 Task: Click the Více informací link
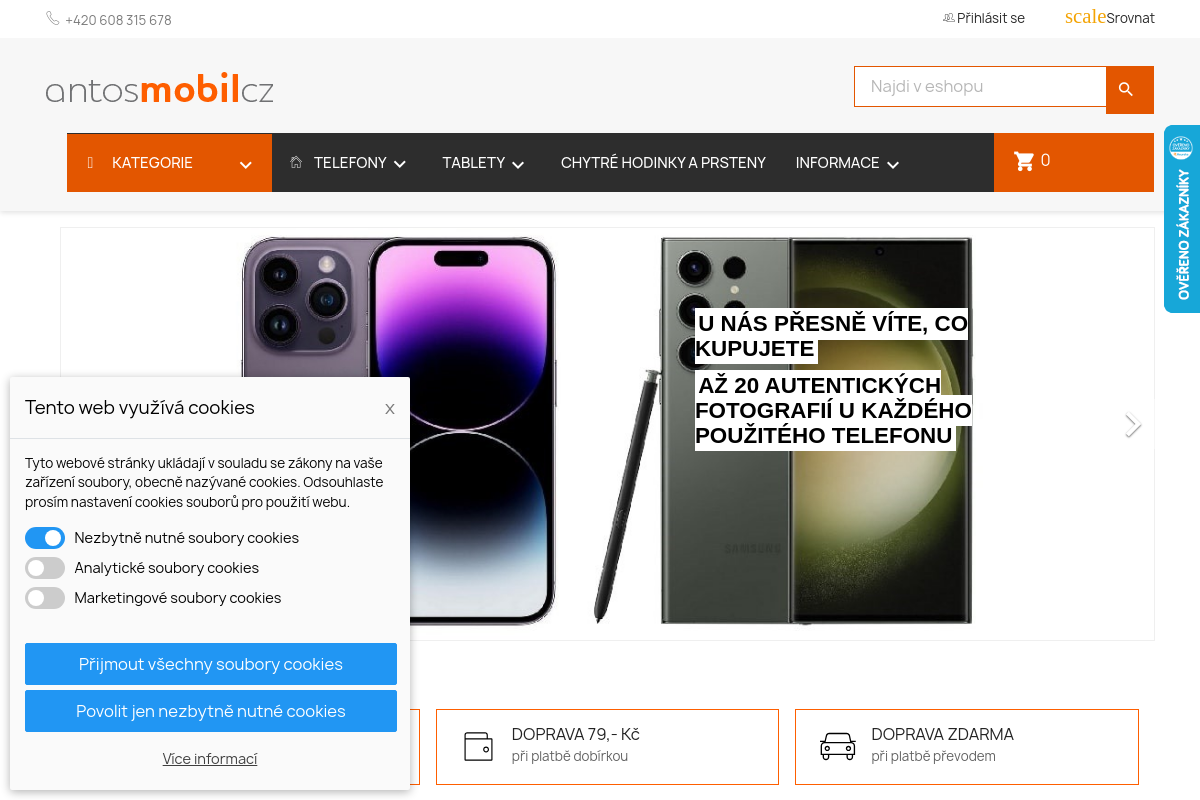click(210, 759)
